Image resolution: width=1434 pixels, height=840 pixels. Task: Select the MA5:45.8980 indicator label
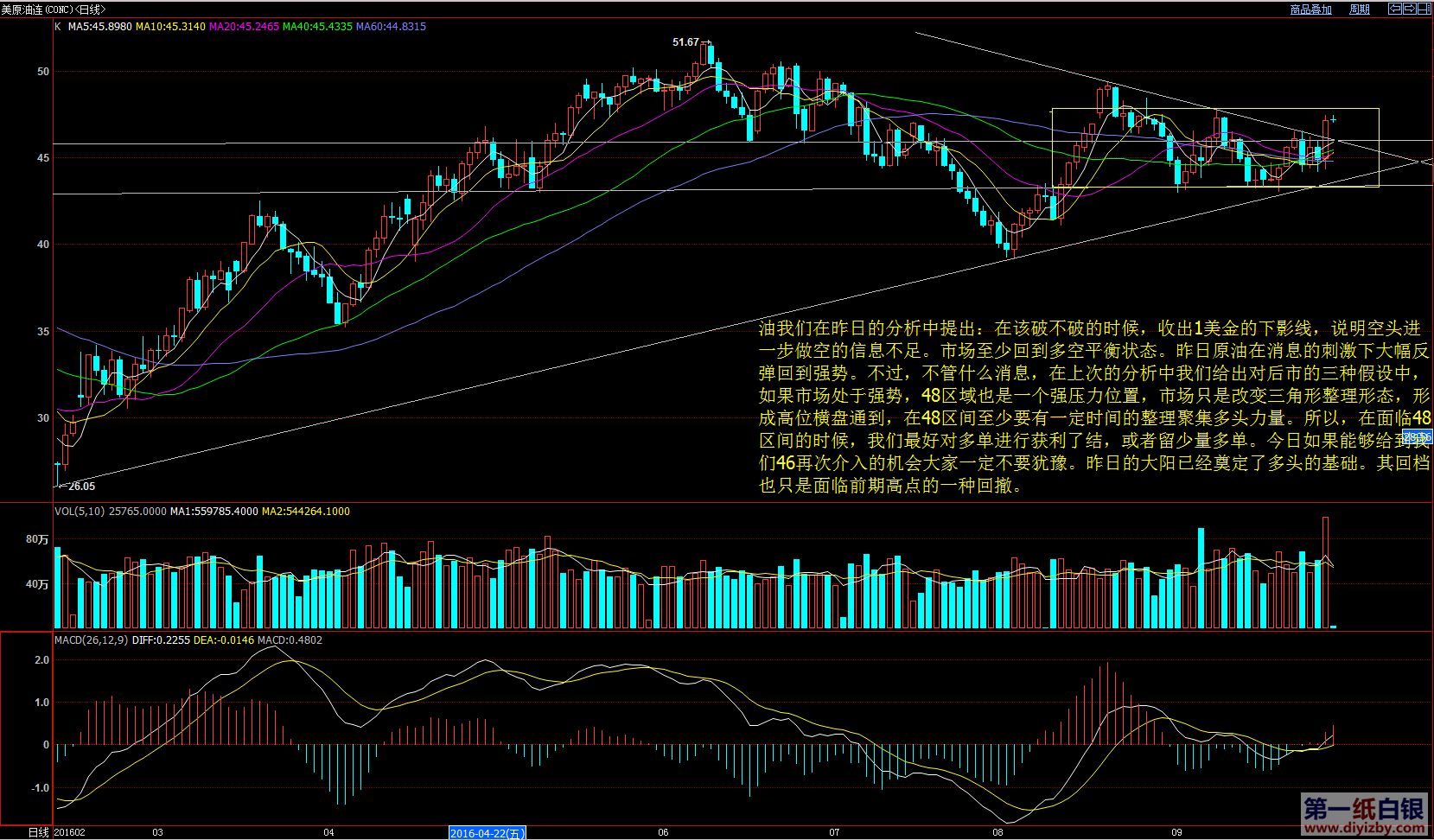pyautogui.click(x=99, y=27)
